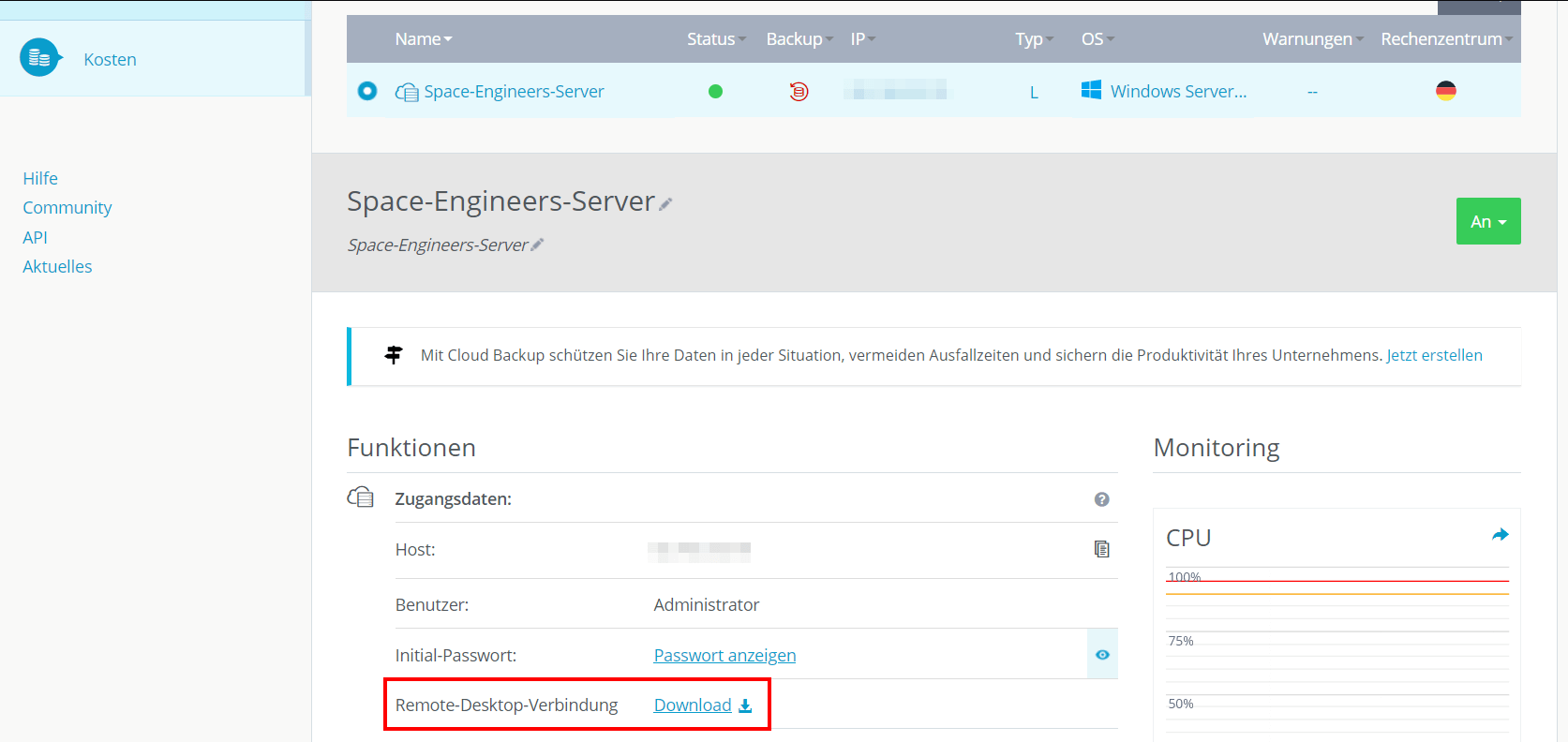Click the Funktionen section heading

411,448
